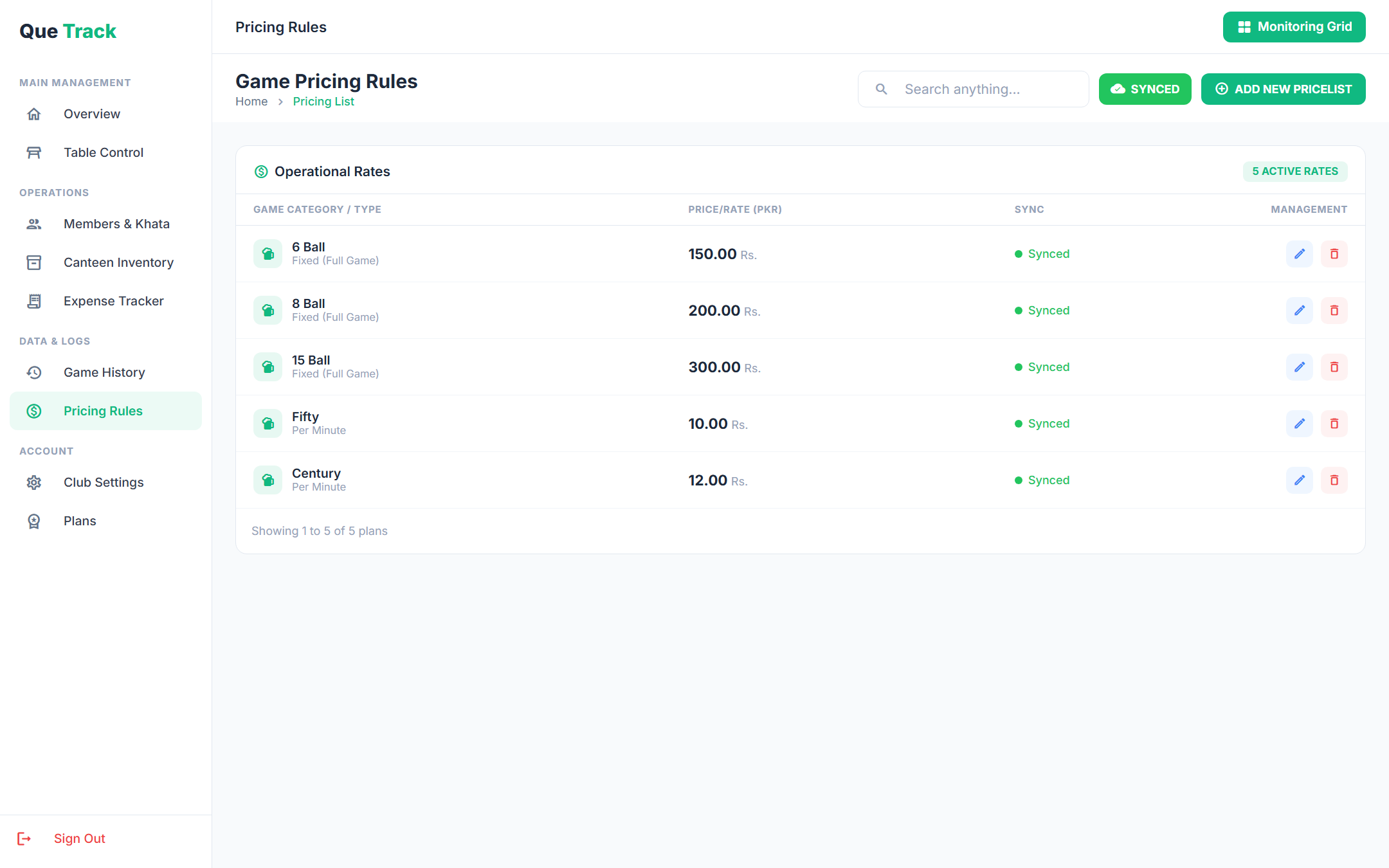Delete the 8 Ball rate
This screenshot has width=1389, height=868.
1334,311
